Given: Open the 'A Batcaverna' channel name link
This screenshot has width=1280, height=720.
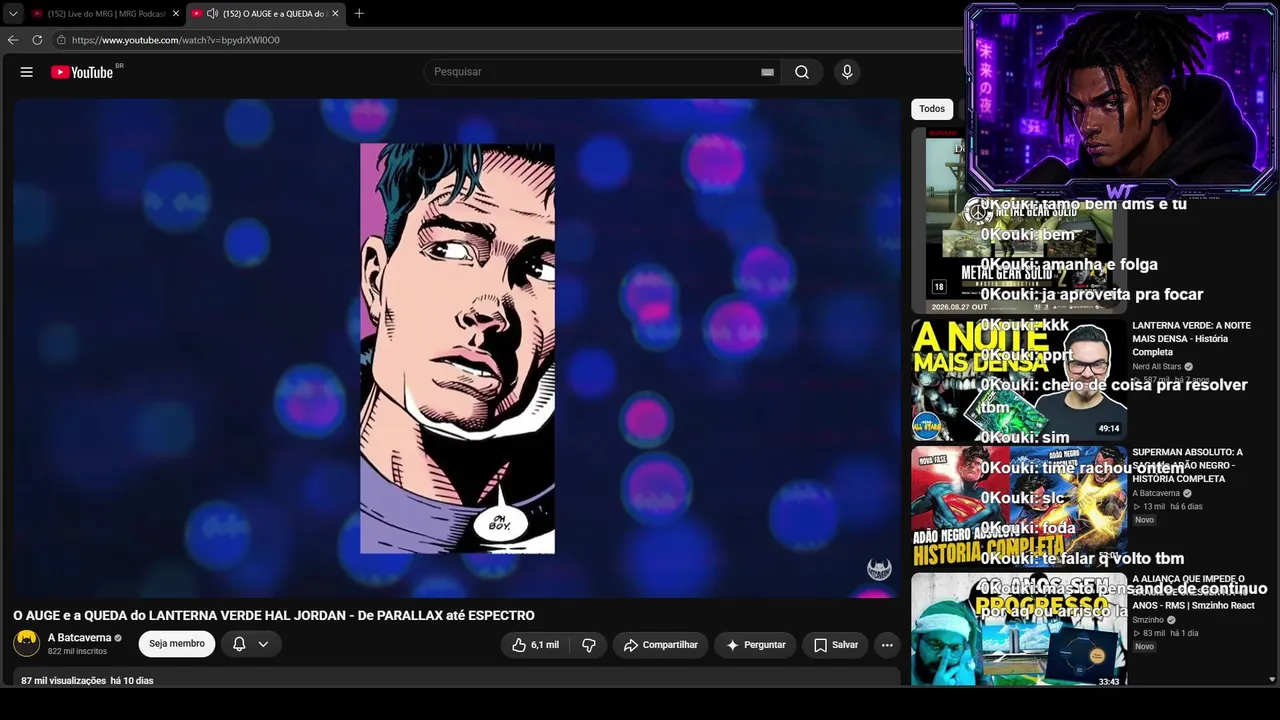Looking at the screenshot, I should [x=79, y=638].
